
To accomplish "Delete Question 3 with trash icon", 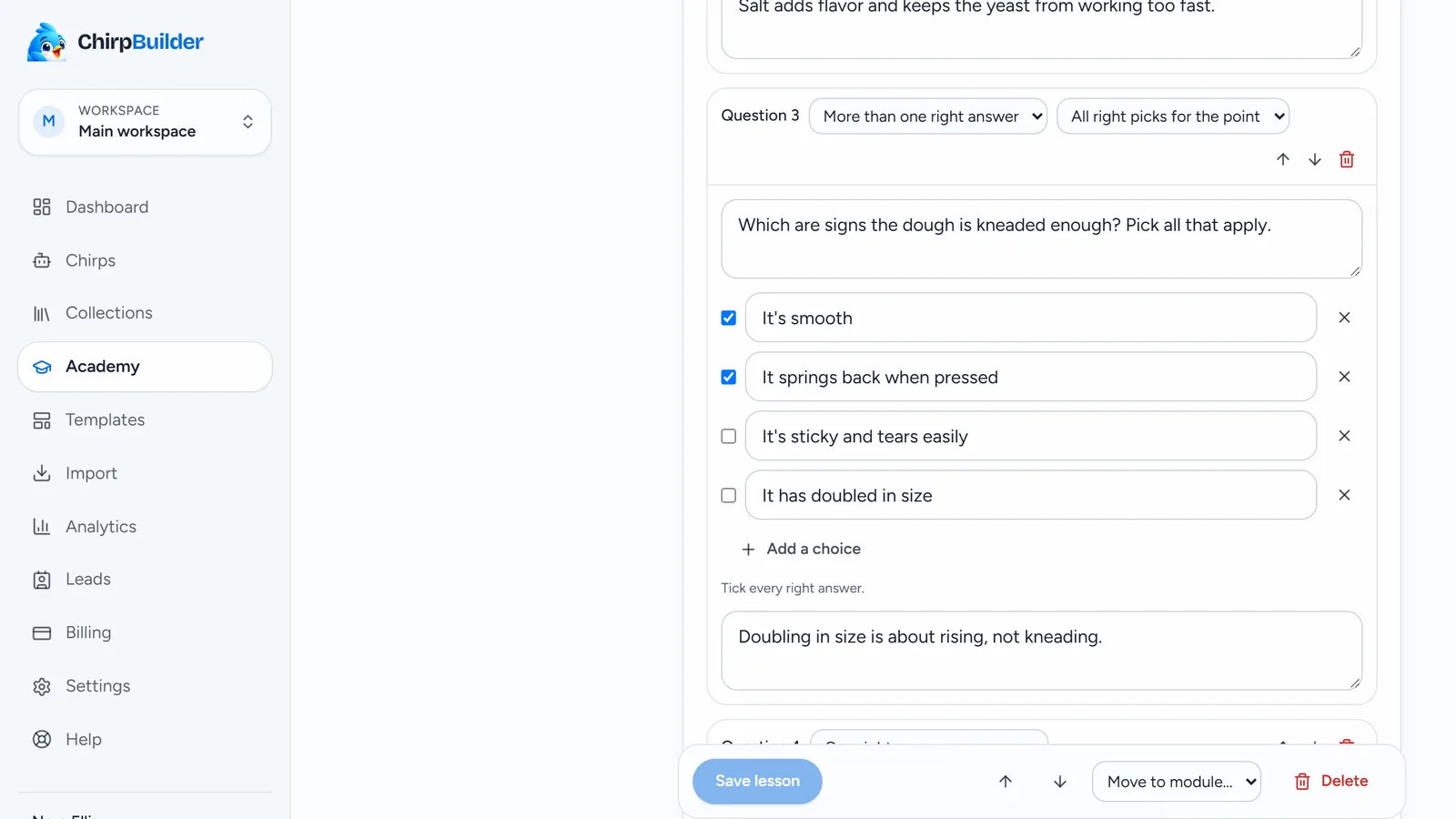I will (1347, 159).
